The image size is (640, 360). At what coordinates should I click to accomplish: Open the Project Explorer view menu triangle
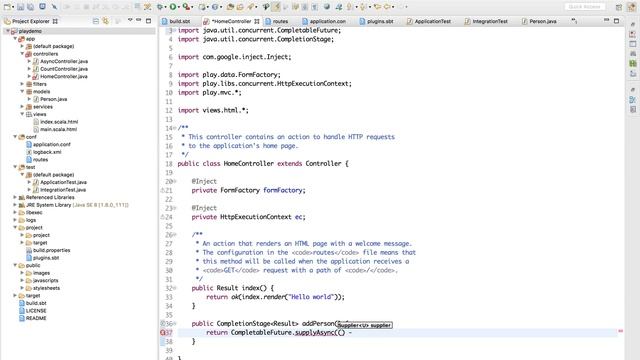click(130, 20)
